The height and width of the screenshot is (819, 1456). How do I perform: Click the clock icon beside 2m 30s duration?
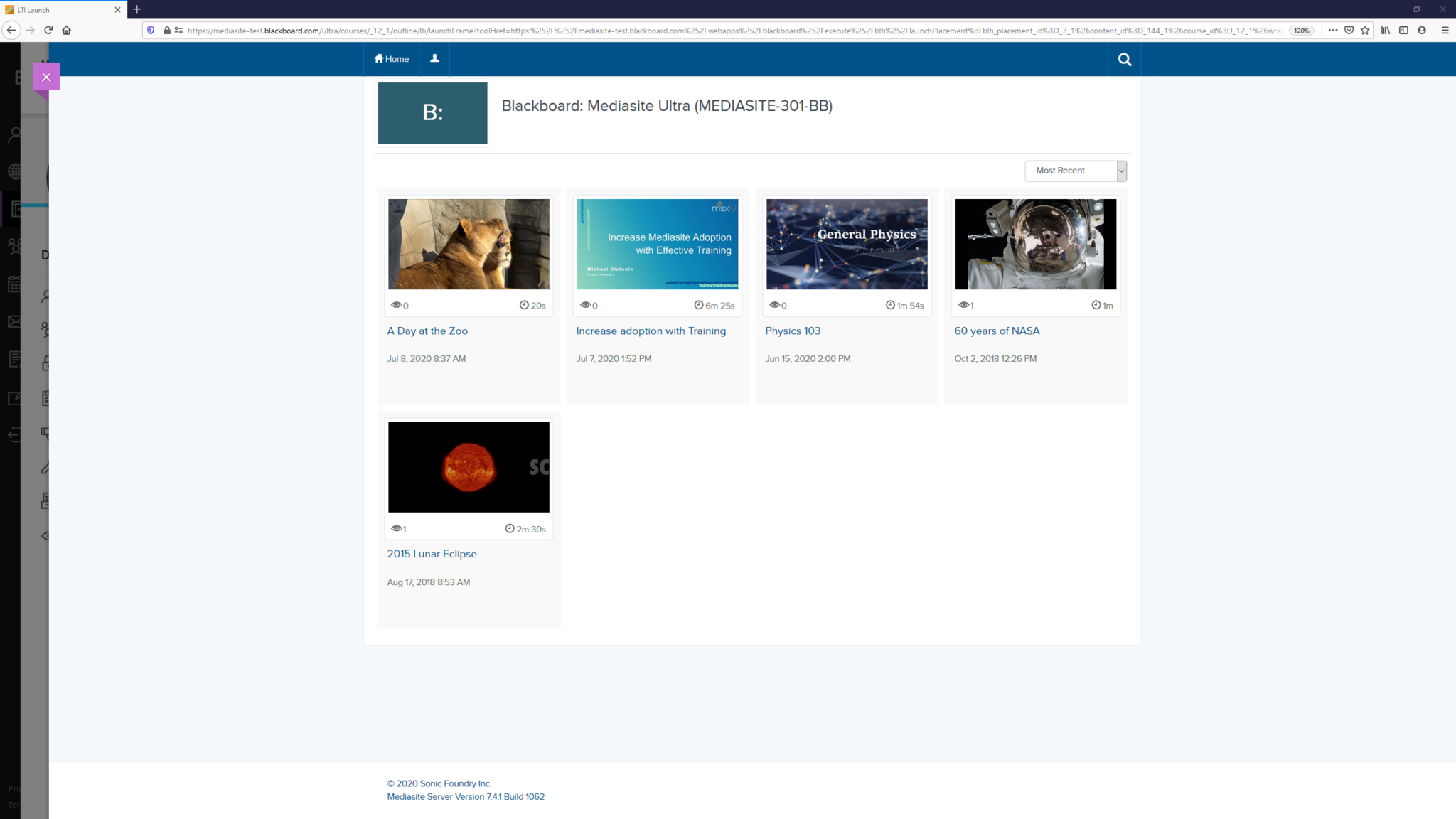[x=510, y=528]
